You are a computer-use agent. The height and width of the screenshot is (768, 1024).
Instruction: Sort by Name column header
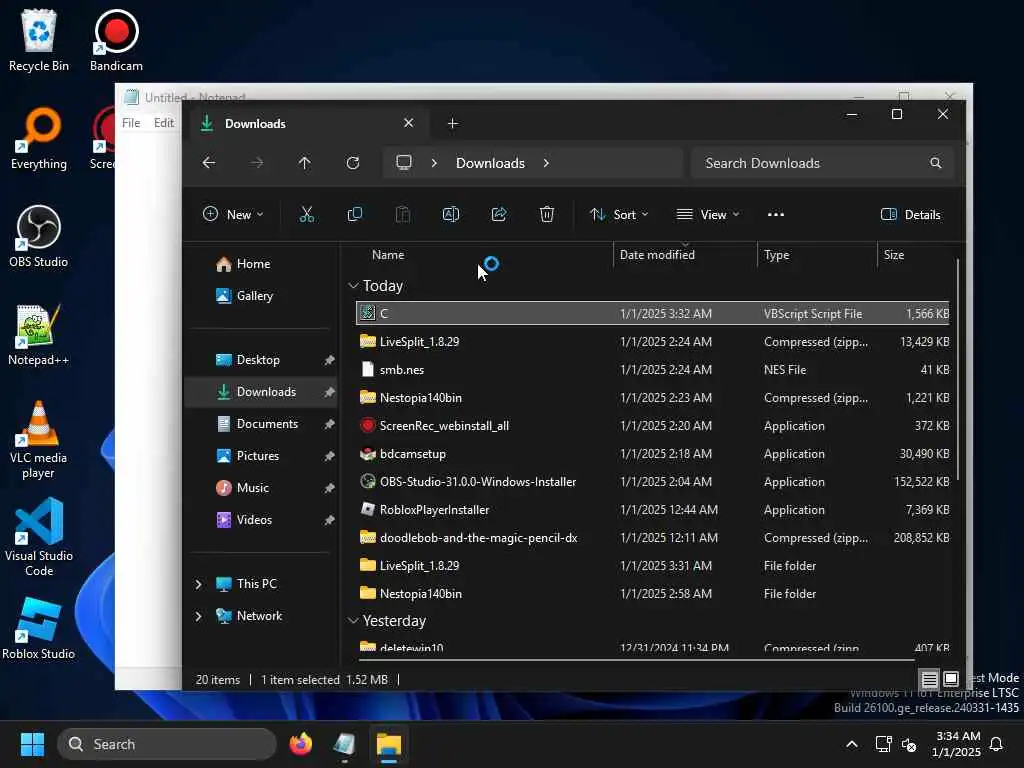(482, 255)
